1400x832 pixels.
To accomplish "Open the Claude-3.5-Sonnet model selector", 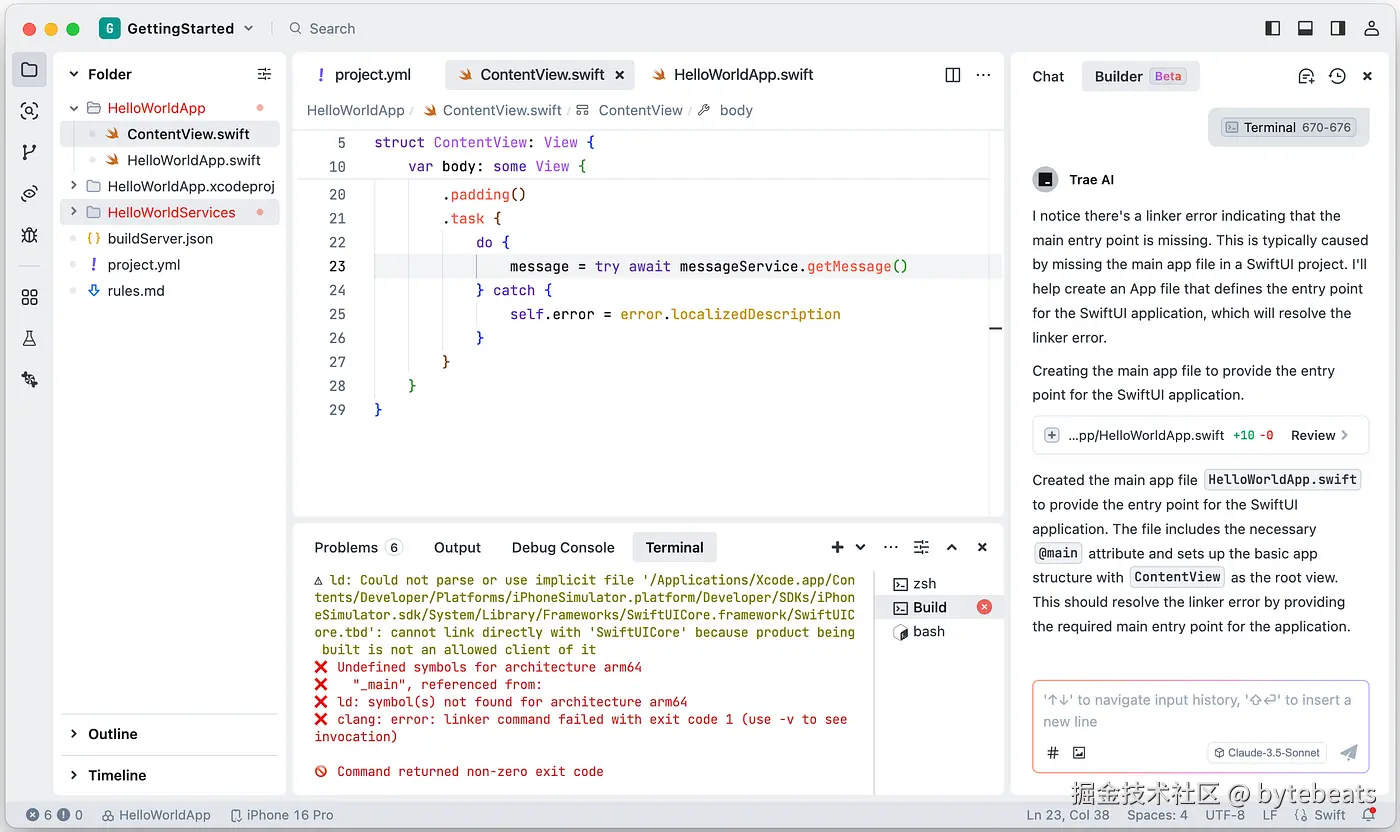I will tap(1268, 753).
